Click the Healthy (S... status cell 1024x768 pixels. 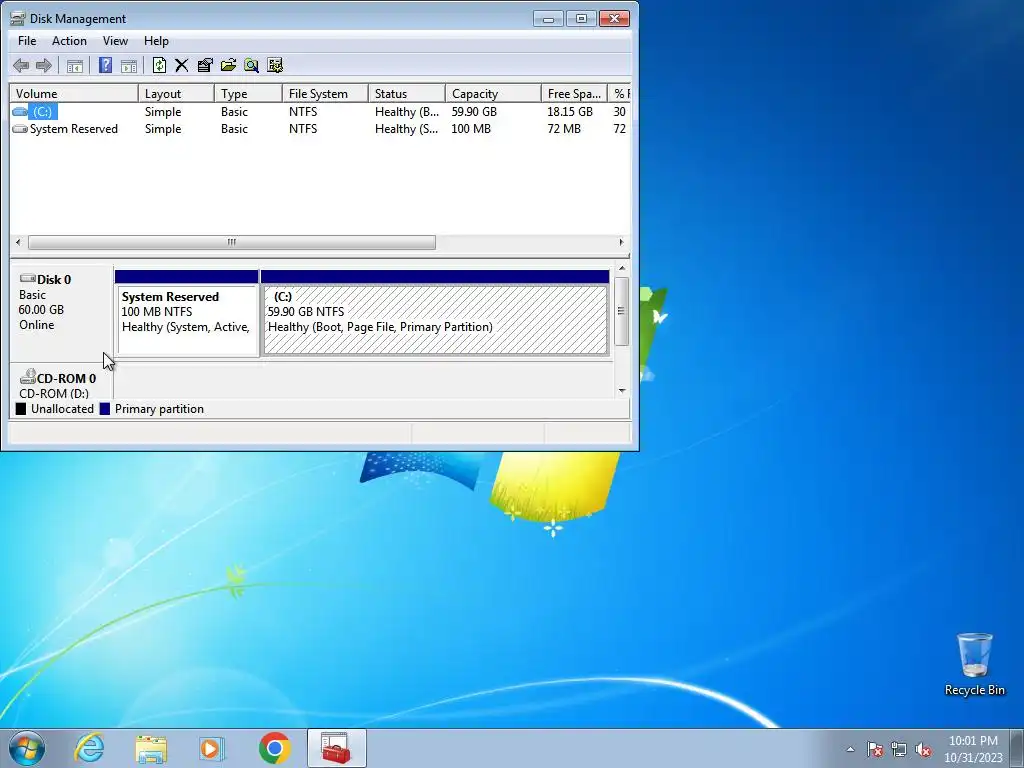coord(406,129)
